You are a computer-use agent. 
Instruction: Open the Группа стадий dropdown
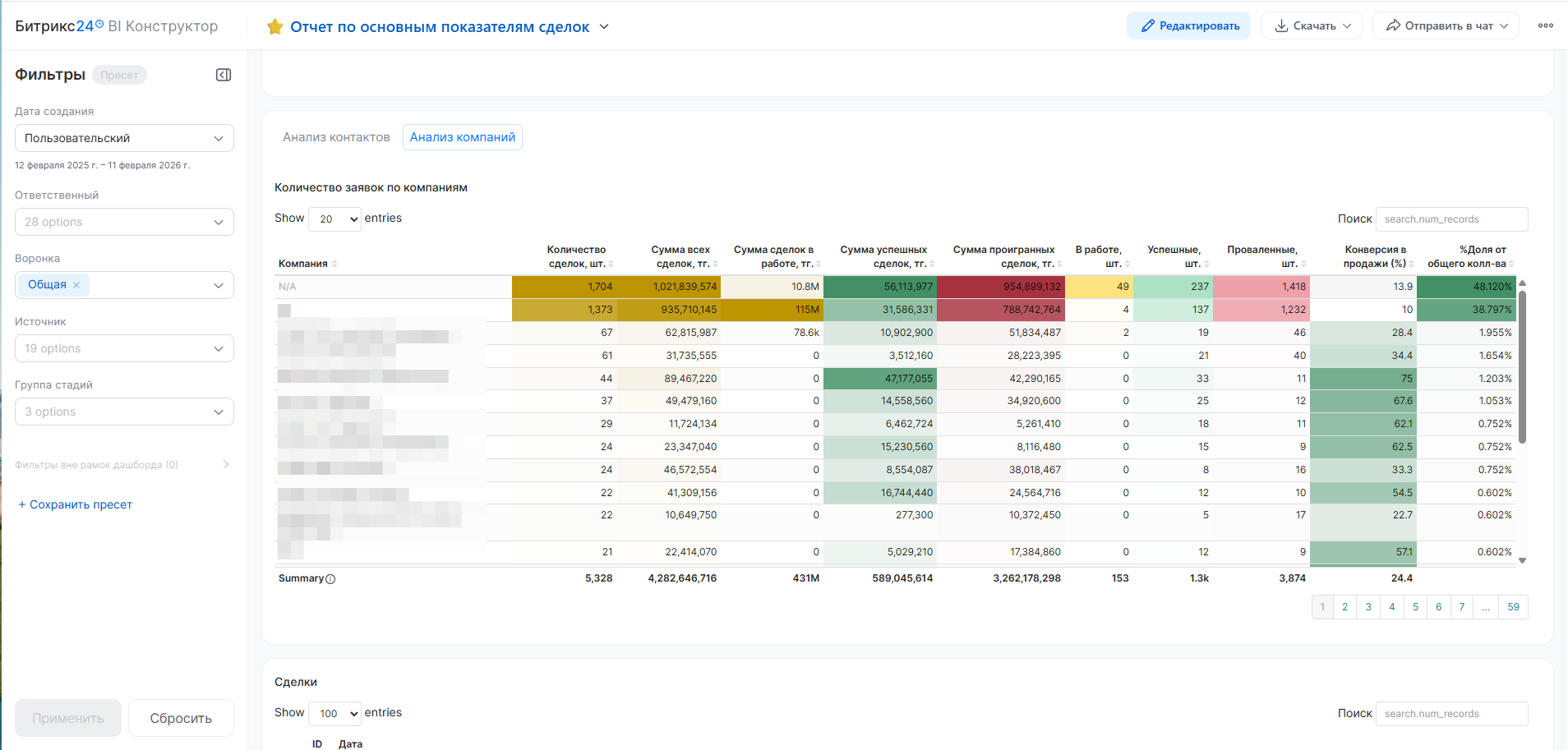pyautogui.click(x=124, y=412)
